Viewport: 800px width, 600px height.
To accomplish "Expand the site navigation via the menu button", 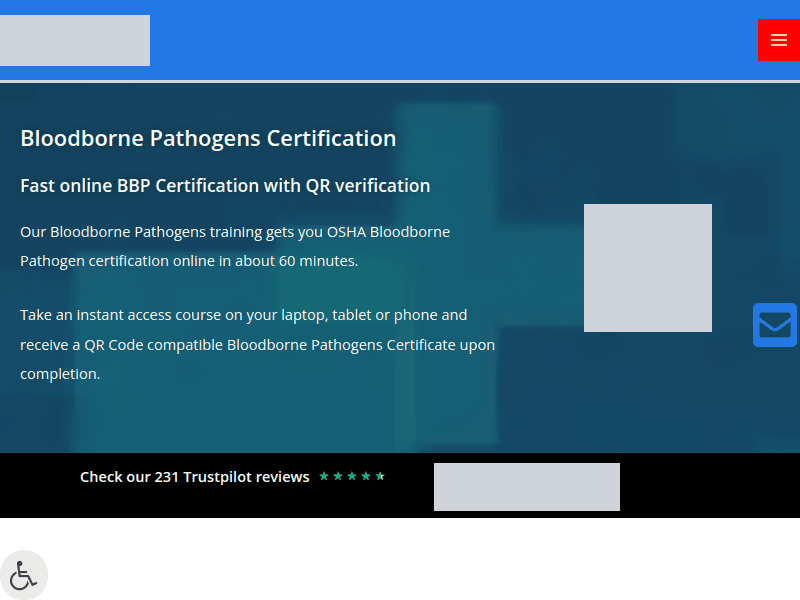I will point(779,40).
